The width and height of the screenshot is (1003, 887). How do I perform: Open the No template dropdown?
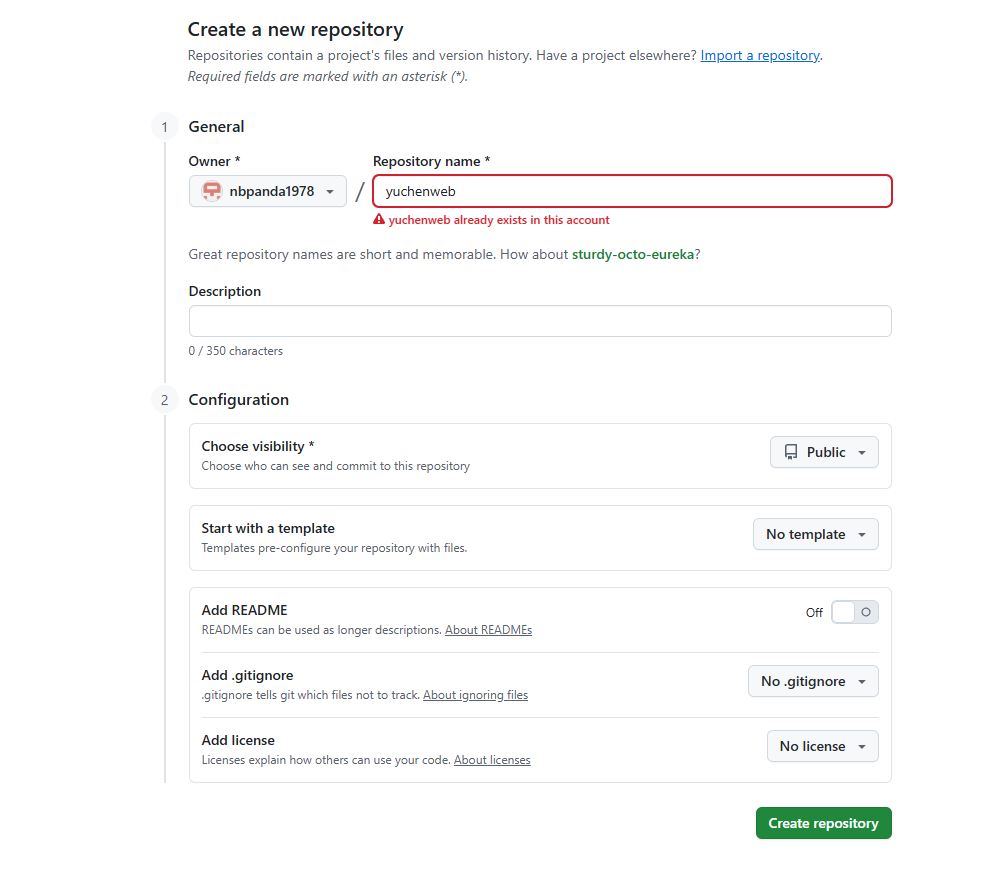[815, 534]
